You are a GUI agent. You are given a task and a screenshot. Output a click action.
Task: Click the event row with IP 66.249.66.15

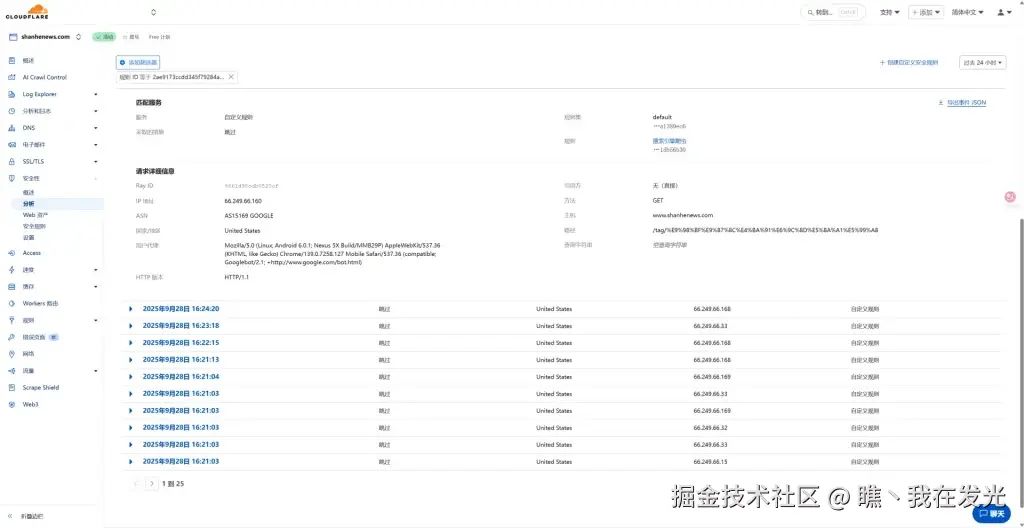pyautogui.click(x=560, y=462)
